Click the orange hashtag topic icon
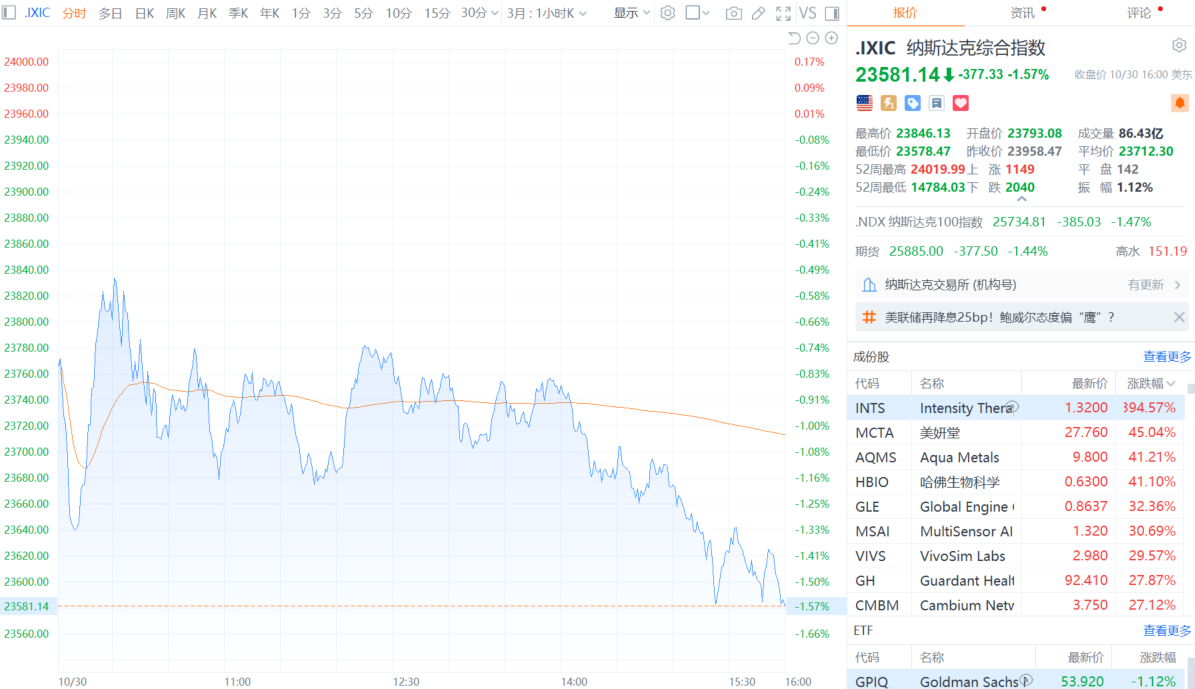1195x689 pixels. click(869, 317)
